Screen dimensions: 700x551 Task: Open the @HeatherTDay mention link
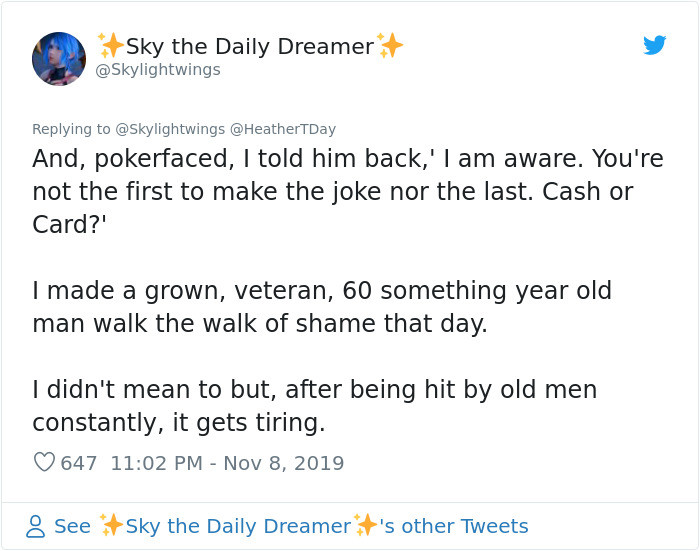tap(283, 129)
